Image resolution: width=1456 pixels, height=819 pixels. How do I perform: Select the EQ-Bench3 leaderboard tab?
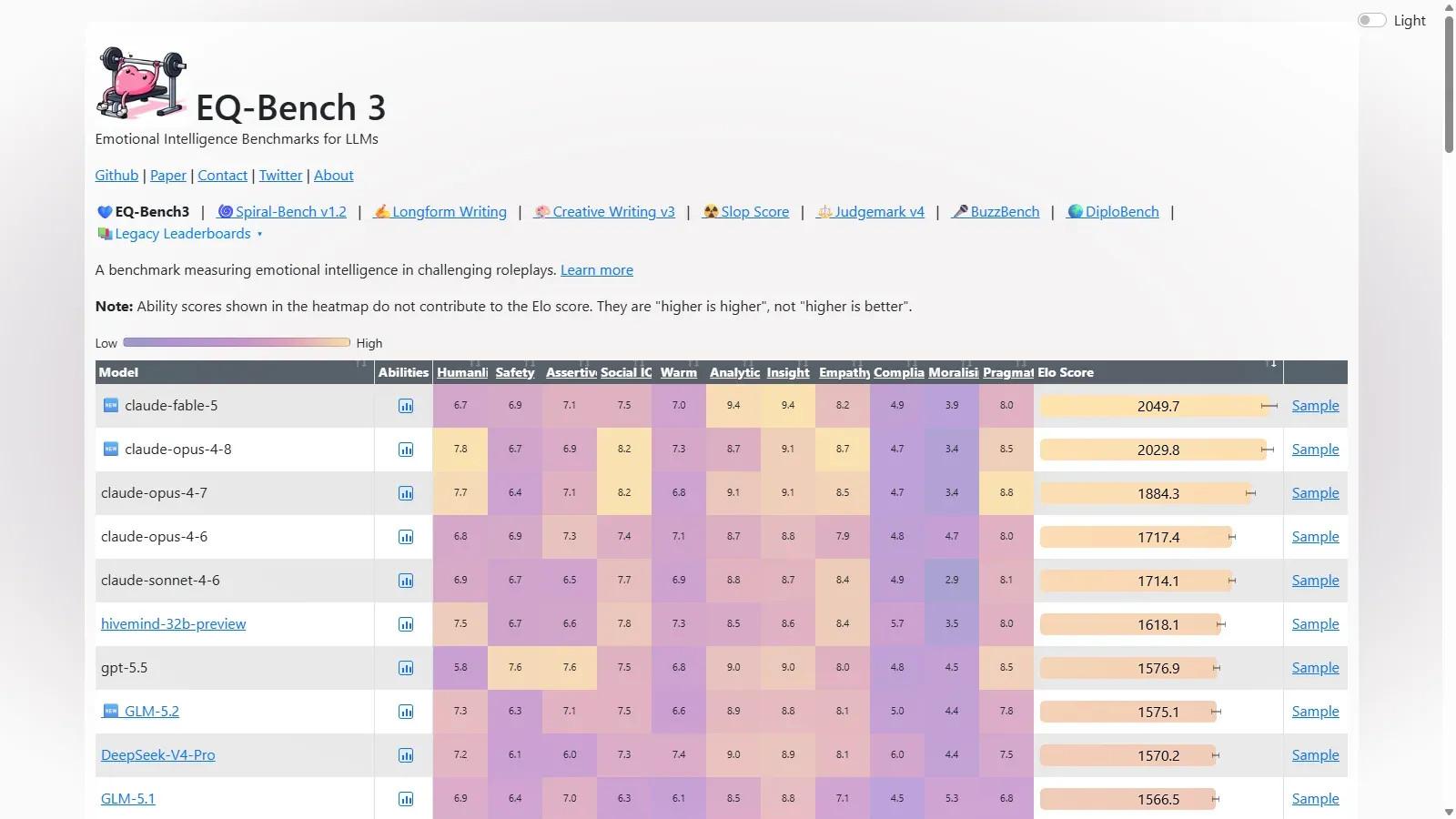tap(143, 212)
